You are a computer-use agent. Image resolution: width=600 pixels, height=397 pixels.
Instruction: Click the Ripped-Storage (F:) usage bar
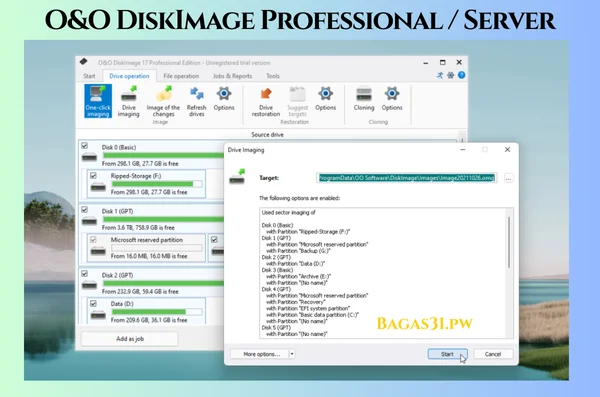(157, 184)
